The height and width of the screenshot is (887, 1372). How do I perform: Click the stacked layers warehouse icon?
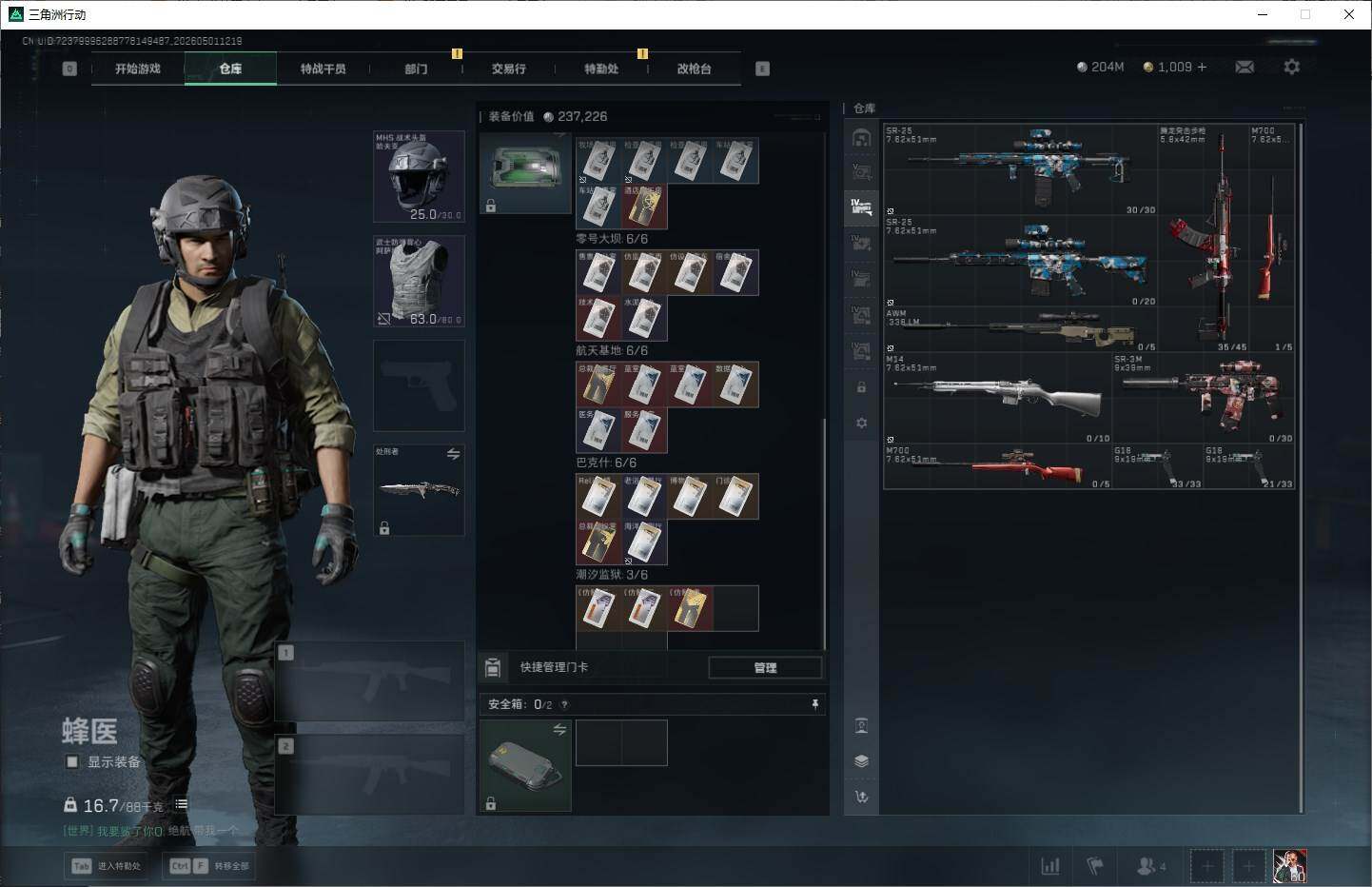click(861, 760)
